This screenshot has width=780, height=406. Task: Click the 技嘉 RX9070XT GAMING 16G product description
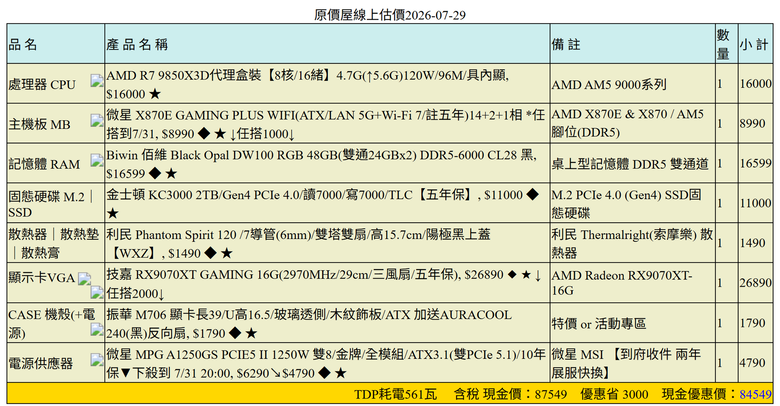[324, 284]
